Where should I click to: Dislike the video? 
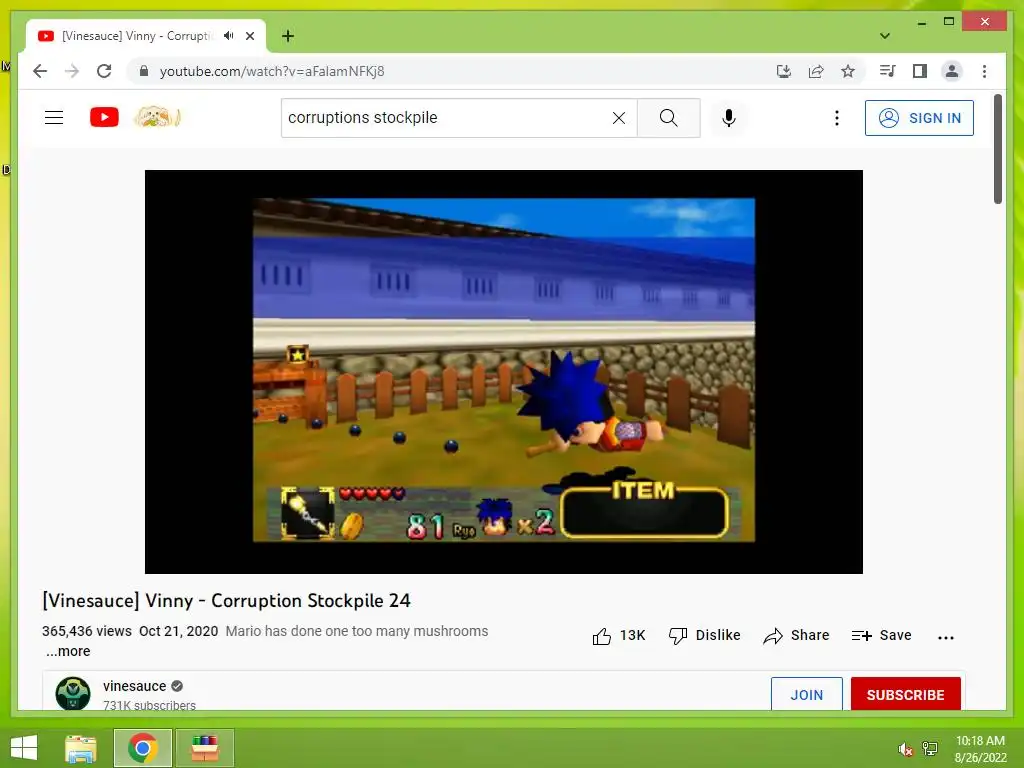coord(705,635)
